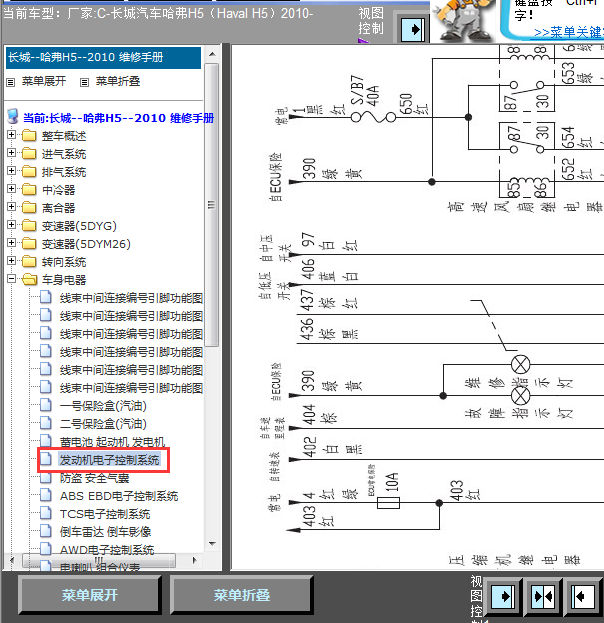Click page icon of 一号保险盒(汽油)
Viewport: 604px width, 623px height.
tap(46, 405)
